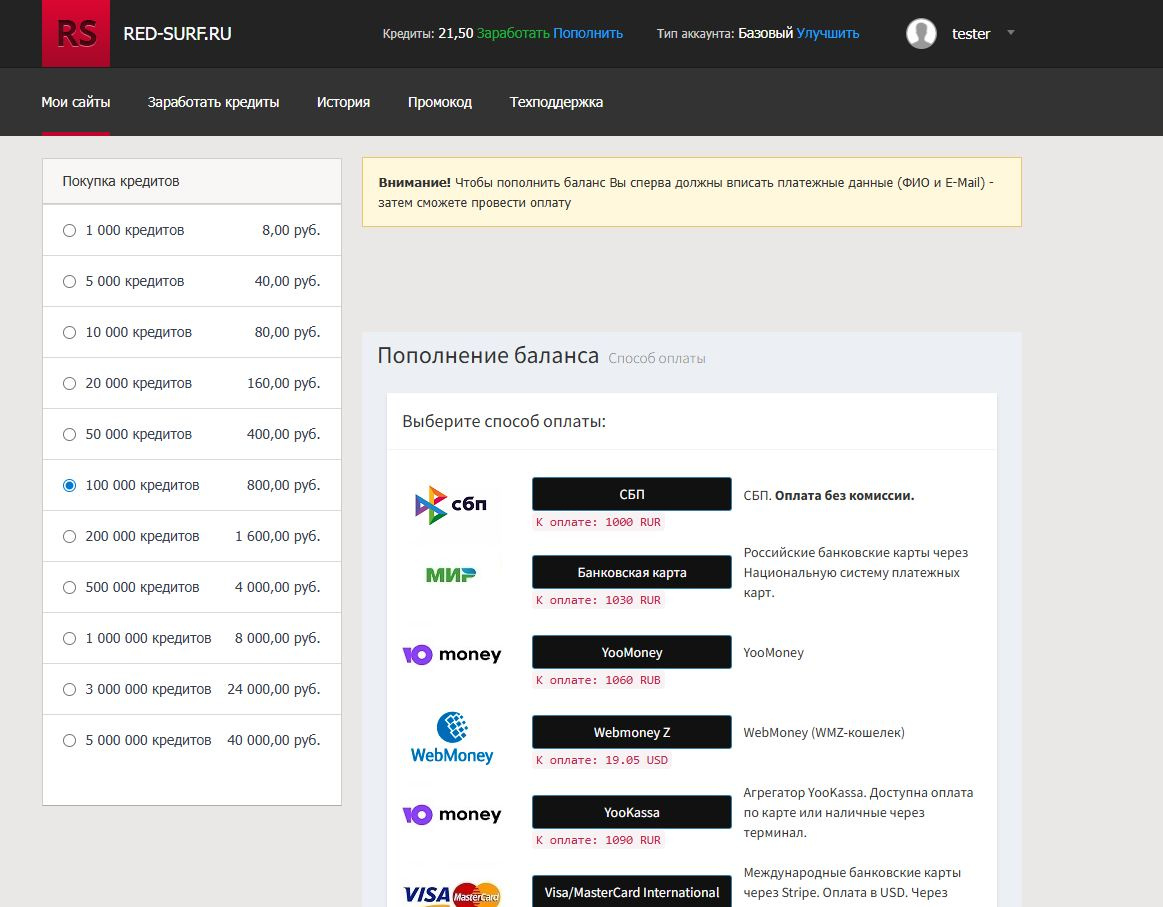Go to Техподдержка section
The width and height of the screenshot is (1163, 907).
click(556, 102)
